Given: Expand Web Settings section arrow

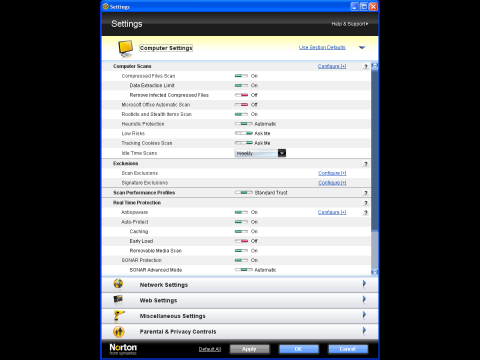Looking at the screenshot, I should coord(364,299).
